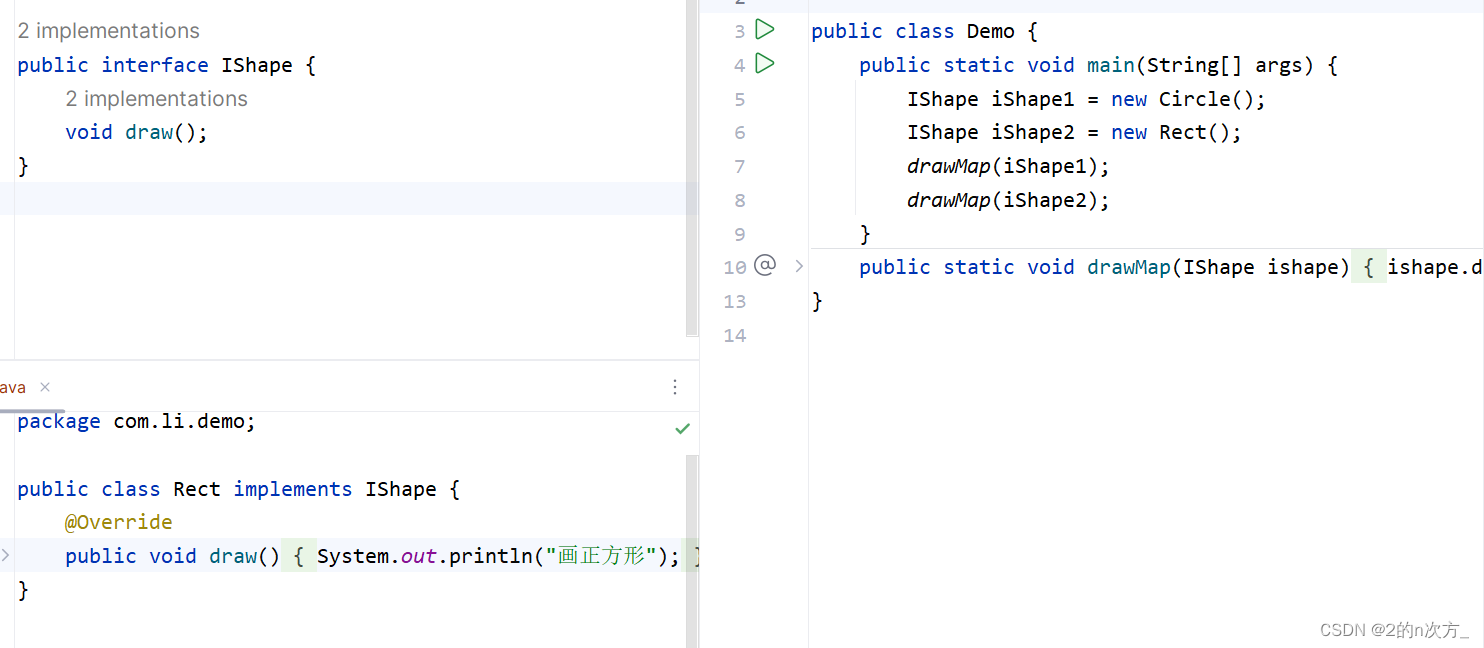The image size is (1484, 648).
Task: Click the IShape name in interface declaration
Action: tap(257, 66)
